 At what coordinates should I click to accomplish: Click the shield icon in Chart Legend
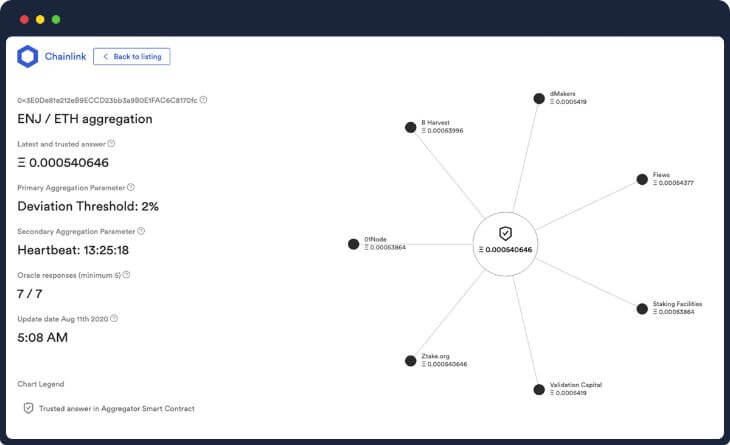click(28, 408)
